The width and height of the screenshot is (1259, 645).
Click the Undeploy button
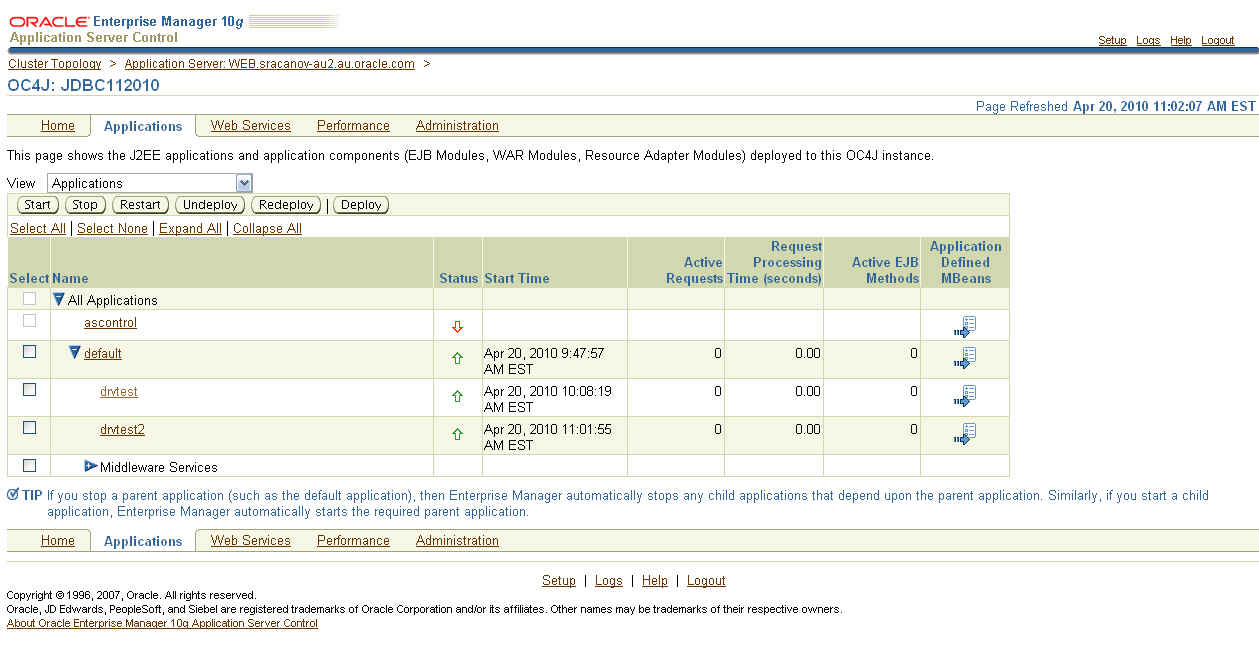(210, 205)
